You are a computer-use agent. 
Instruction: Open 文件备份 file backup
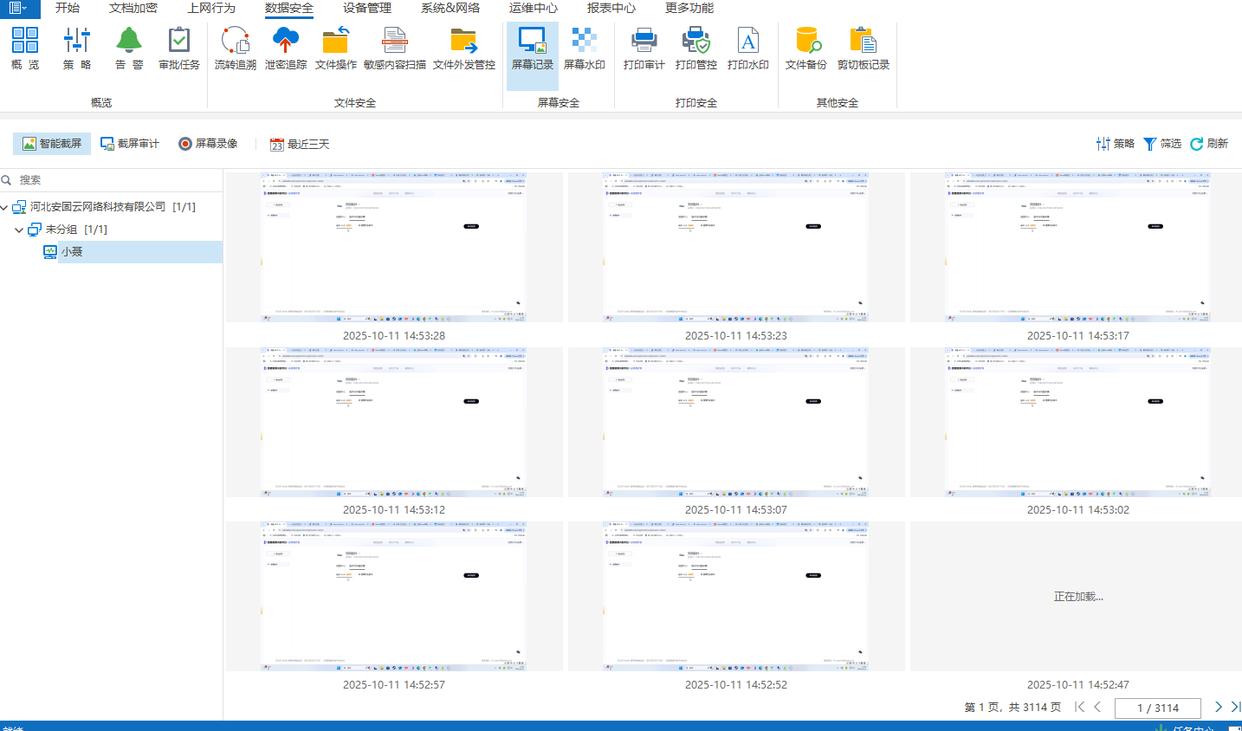806,49
